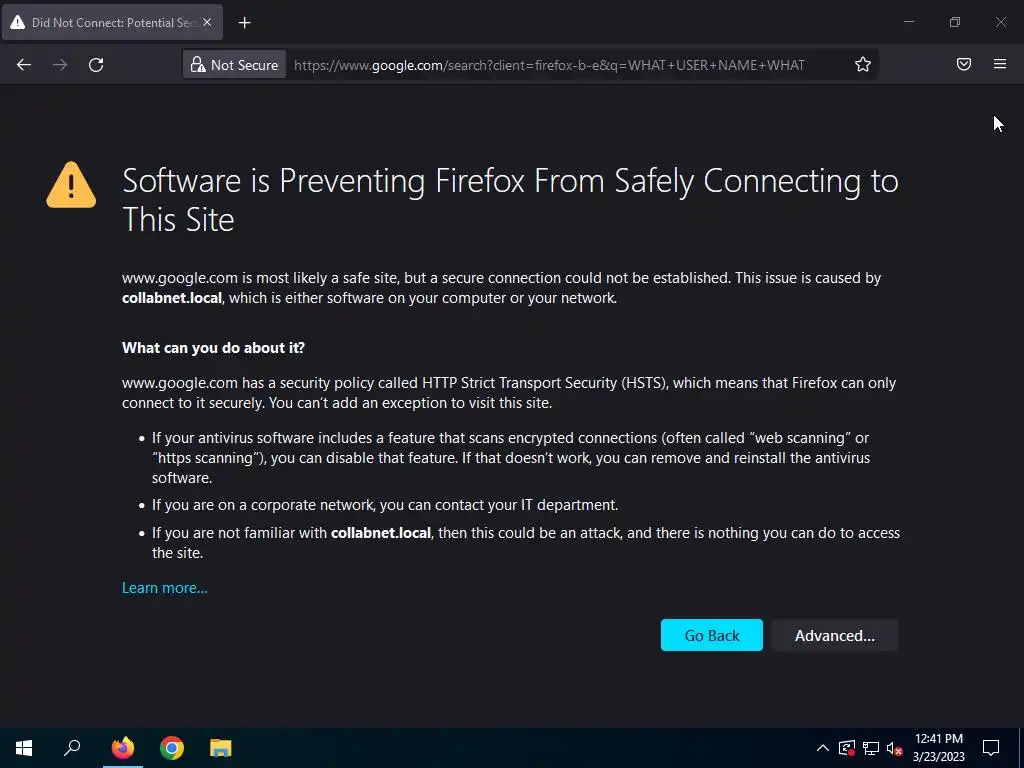This screenshot has width=1024, height=768.
Task: Open the Save to Pocket icon
Action: 963,64
